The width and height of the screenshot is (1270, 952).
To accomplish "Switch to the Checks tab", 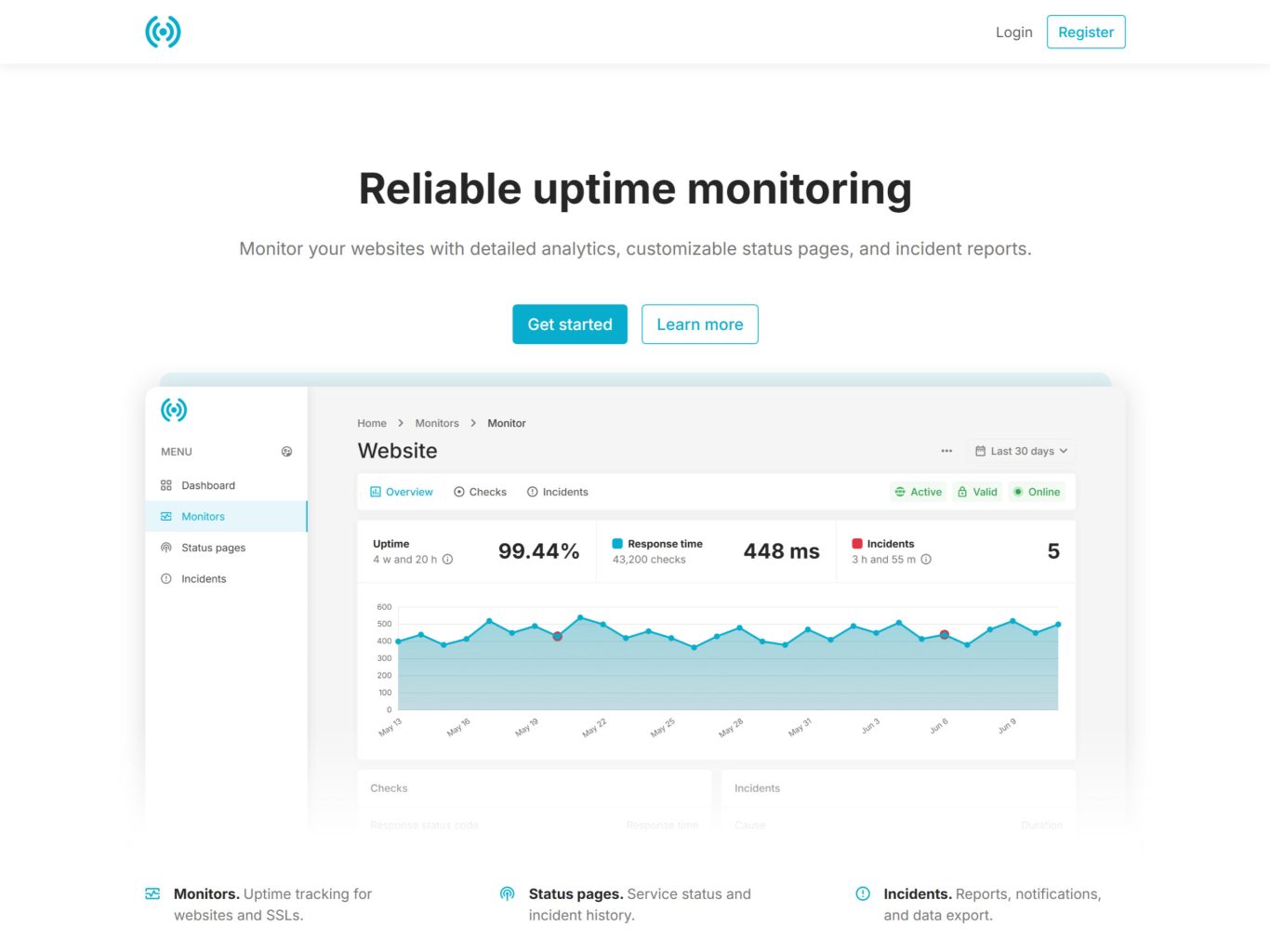I will [480, 492].
